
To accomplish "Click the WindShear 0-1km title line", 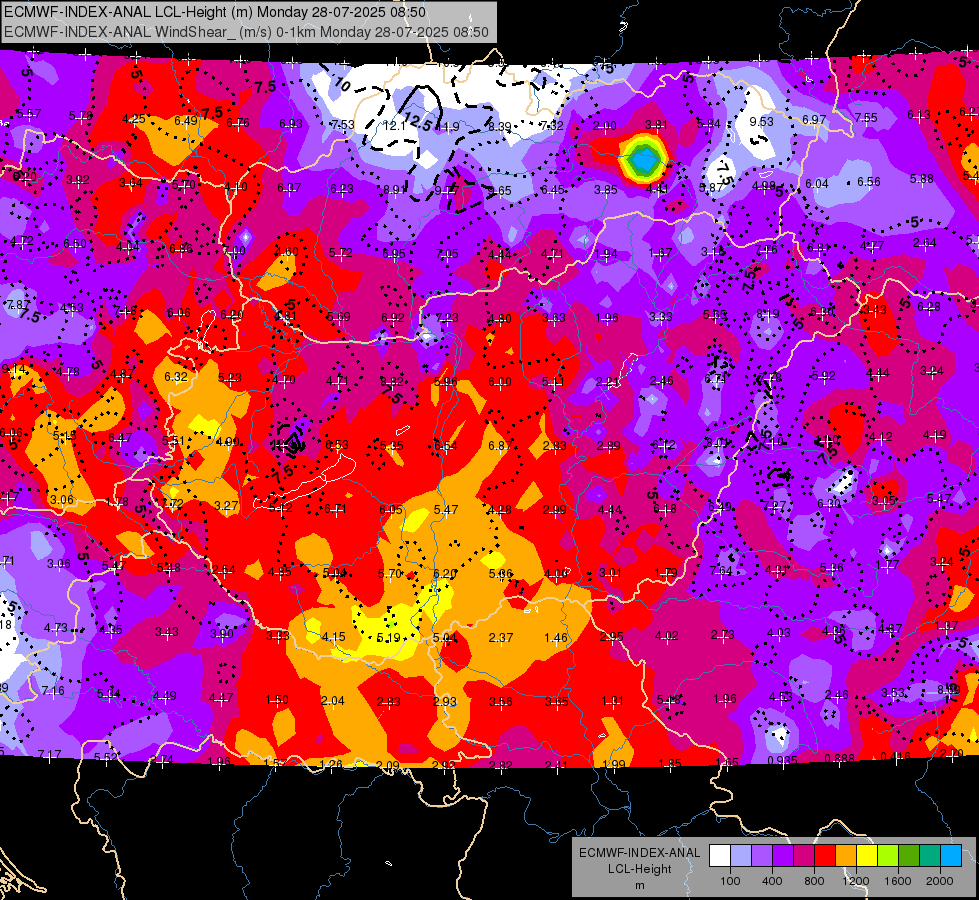I will pyautogui.click(x=246, y=32).
